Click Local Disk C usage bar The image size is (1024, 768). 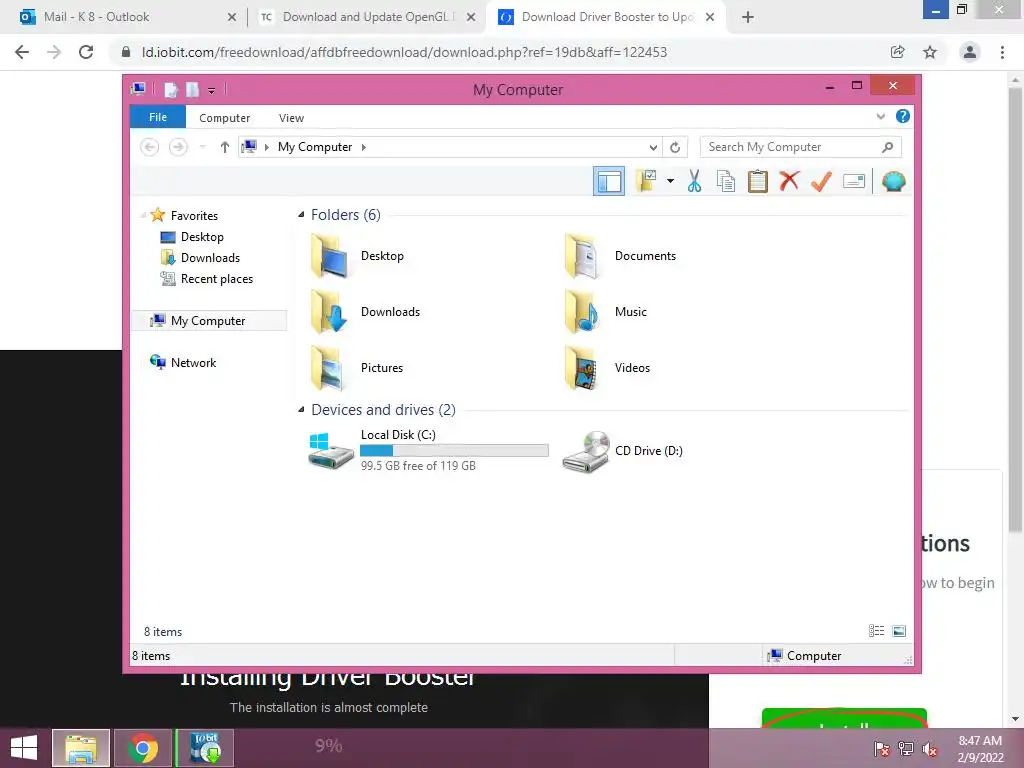coord(454,451)
